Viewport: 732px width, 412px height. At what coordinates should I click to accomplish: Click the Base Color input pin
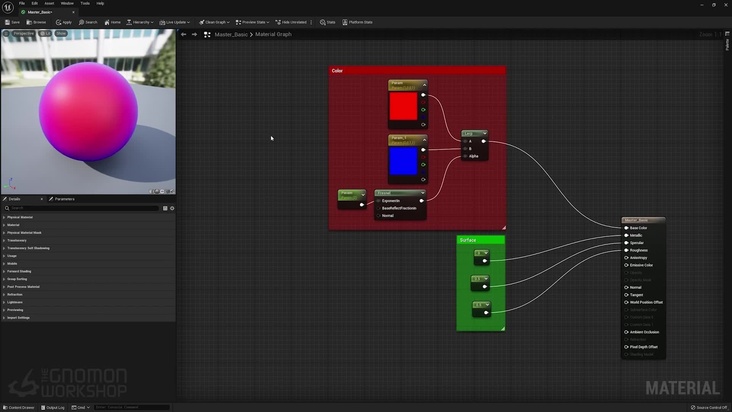pos(626,228)
